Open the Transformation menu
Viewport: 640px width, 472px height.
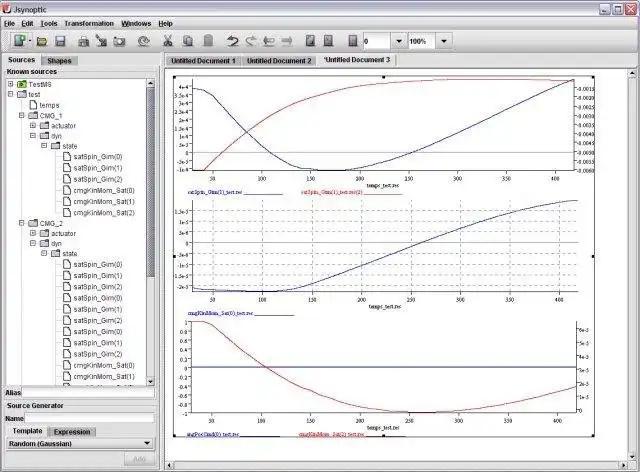[x=89, y=24]
